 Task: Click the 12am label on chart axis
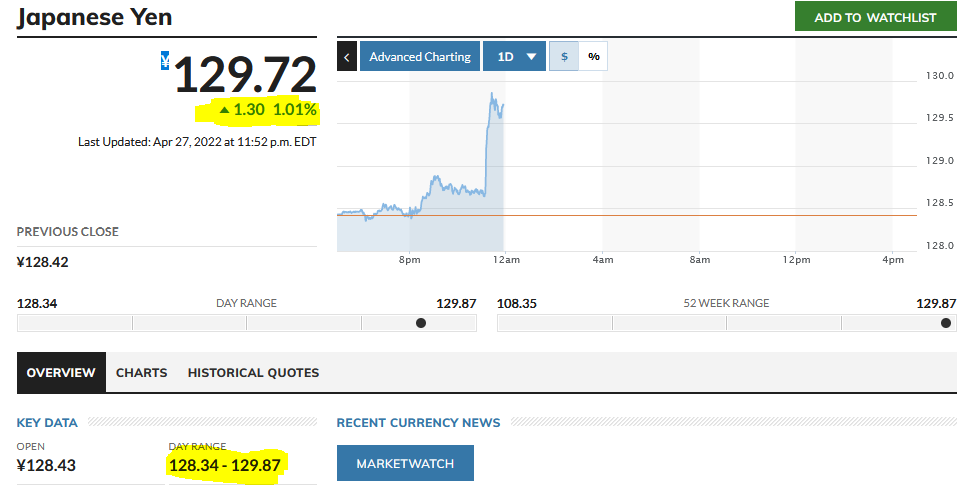(x=506, y=260)
